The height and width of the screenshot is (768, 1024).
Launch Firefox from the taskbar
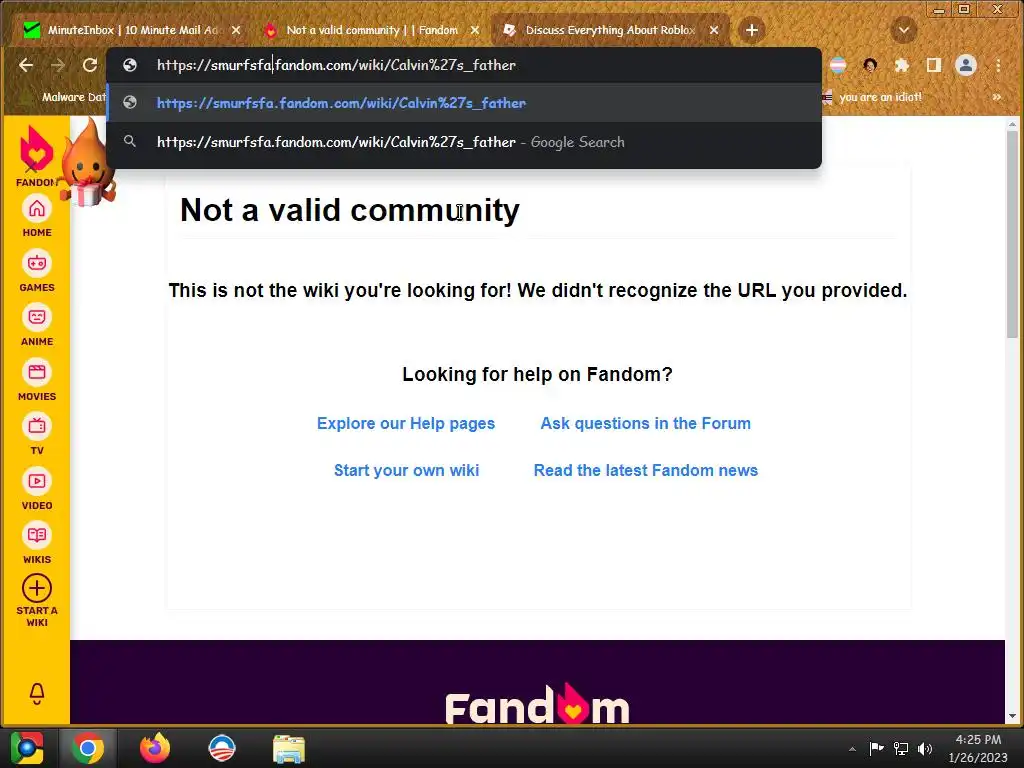pos(155,748)
